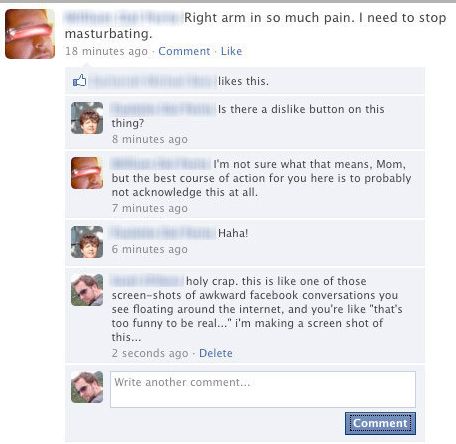Delete the 'holy crap' comment via Delete link
Screen dimensions: 456x444
click(216, 353)
